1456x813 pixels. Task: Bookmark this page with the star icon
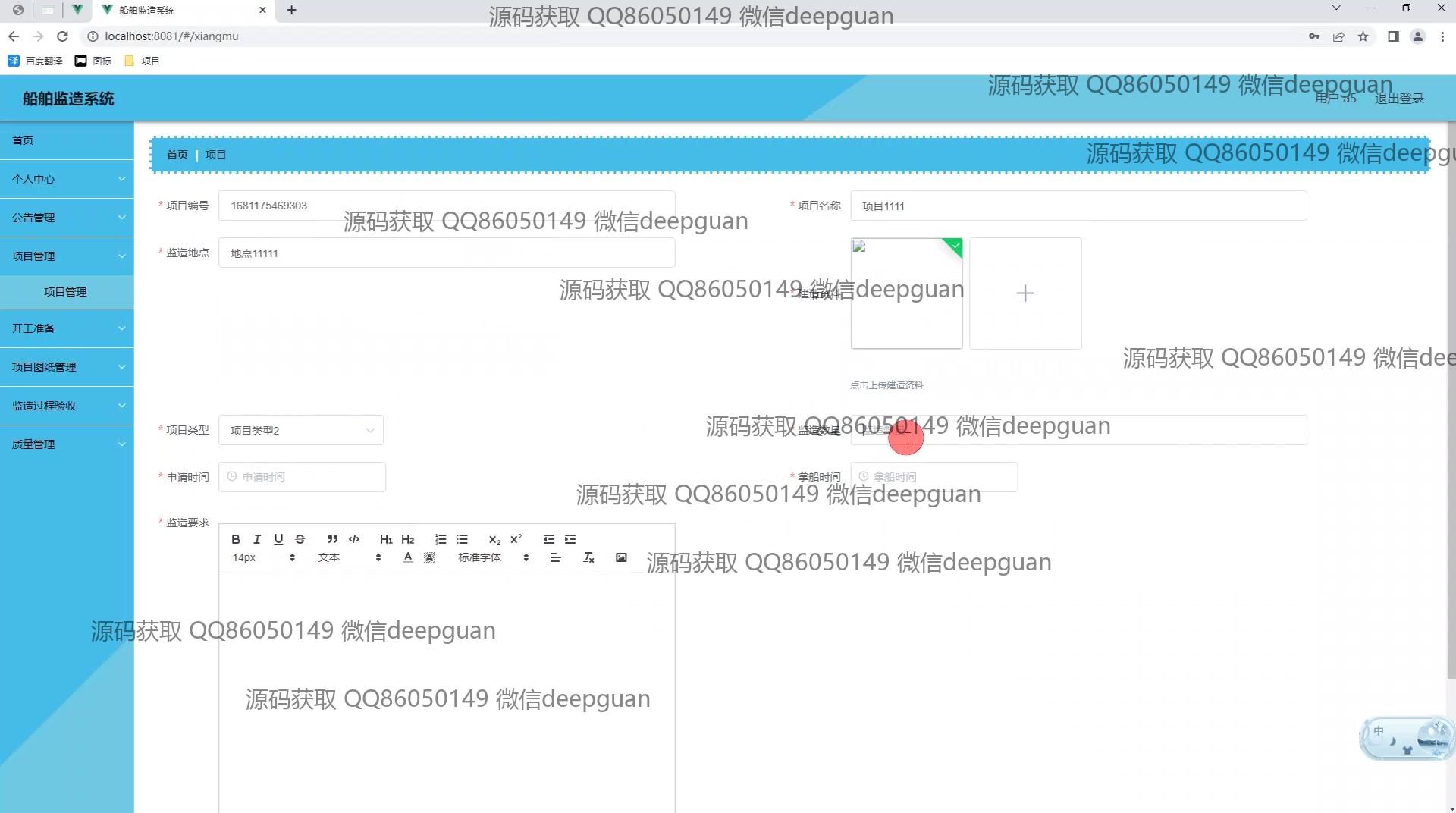coord(1363,36)
